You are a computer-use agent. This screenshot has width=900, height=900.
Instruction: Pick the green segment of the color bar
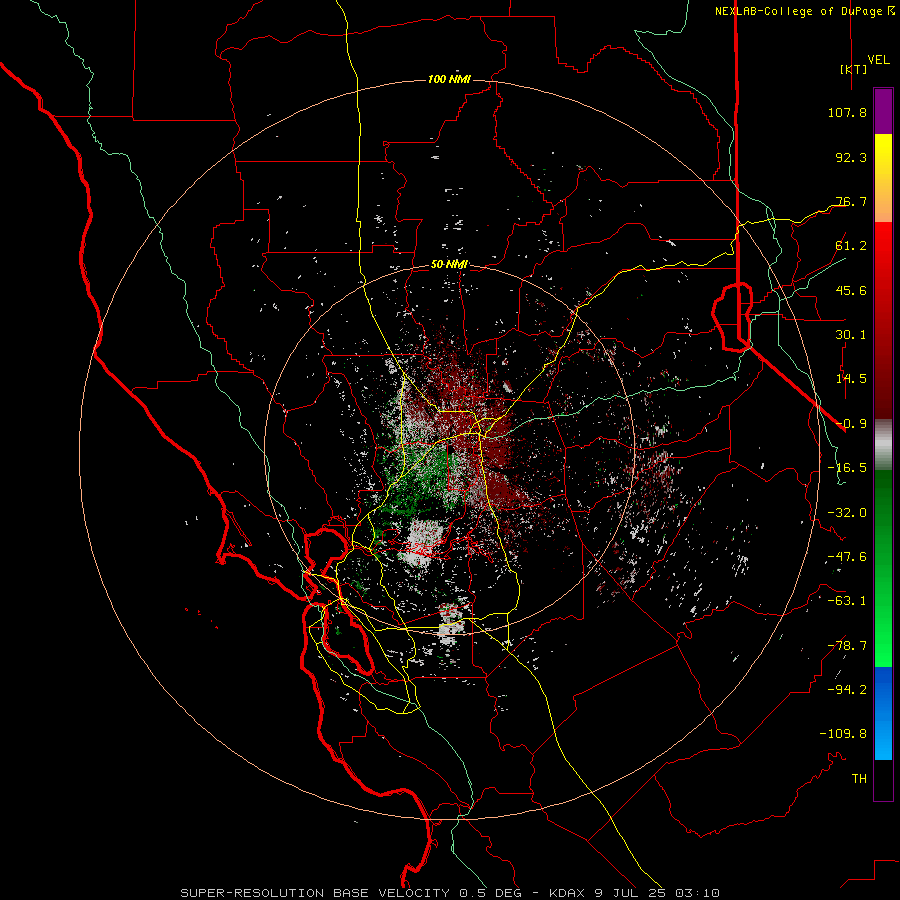(883, 568)
